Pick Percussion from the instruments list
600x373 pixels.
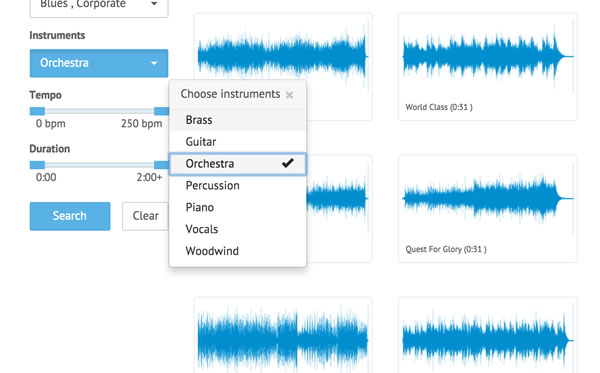click(237, 186)
